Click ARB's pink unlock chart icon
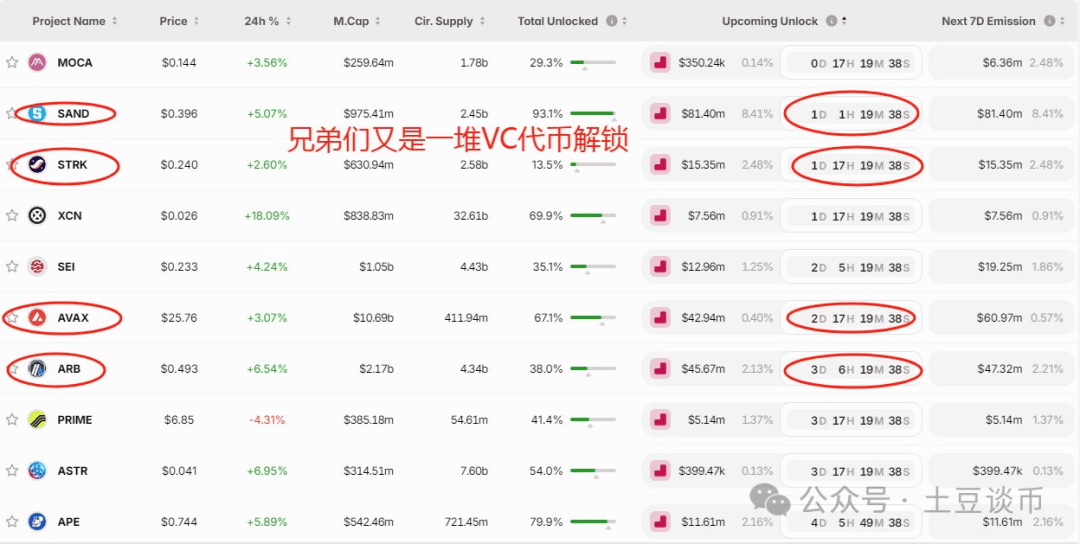 pyautogui.click(x=660, y=368)
